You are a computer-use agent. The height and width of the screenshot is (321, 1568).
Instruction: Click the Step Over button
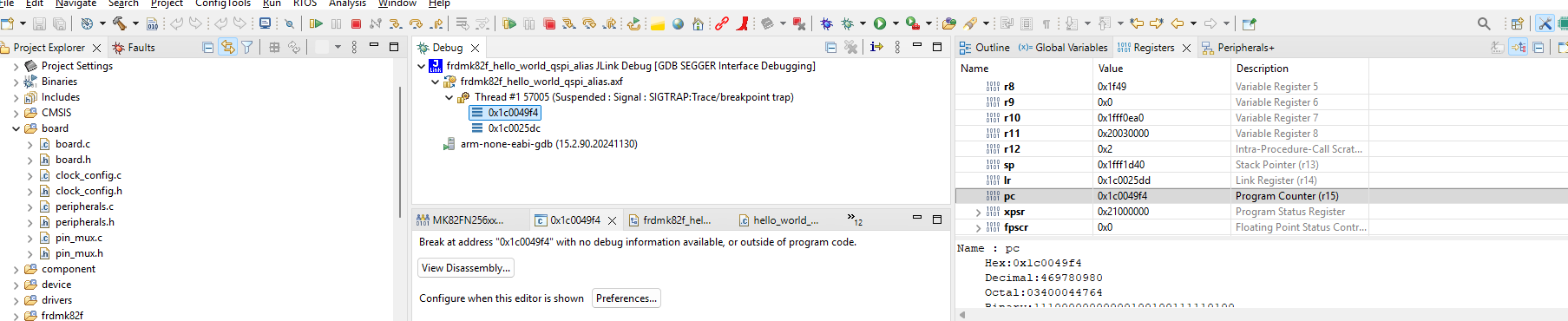tap(417, 23)
